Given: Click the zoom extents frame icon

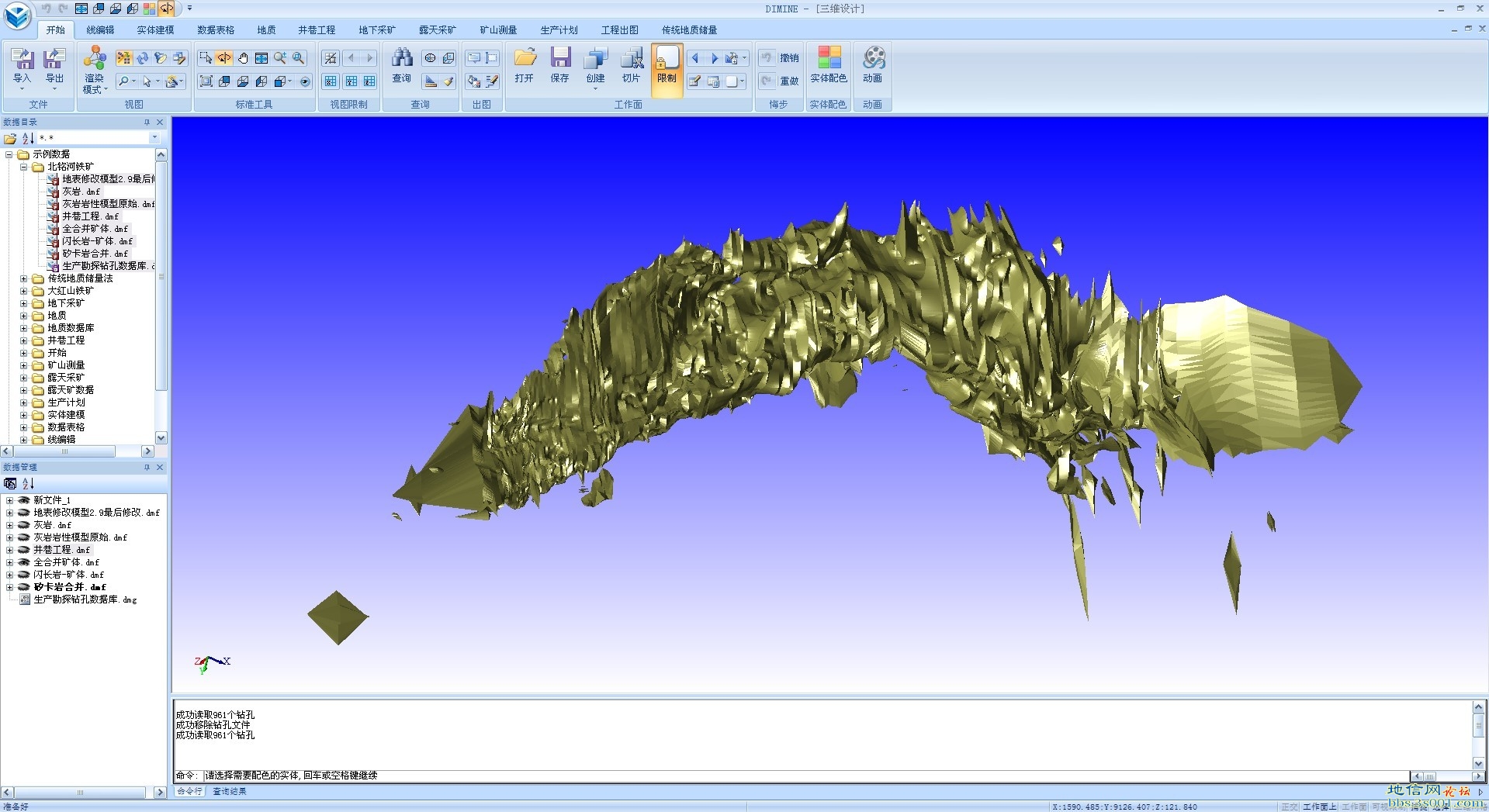Looking at the screenshot, I should pos(206,81).
